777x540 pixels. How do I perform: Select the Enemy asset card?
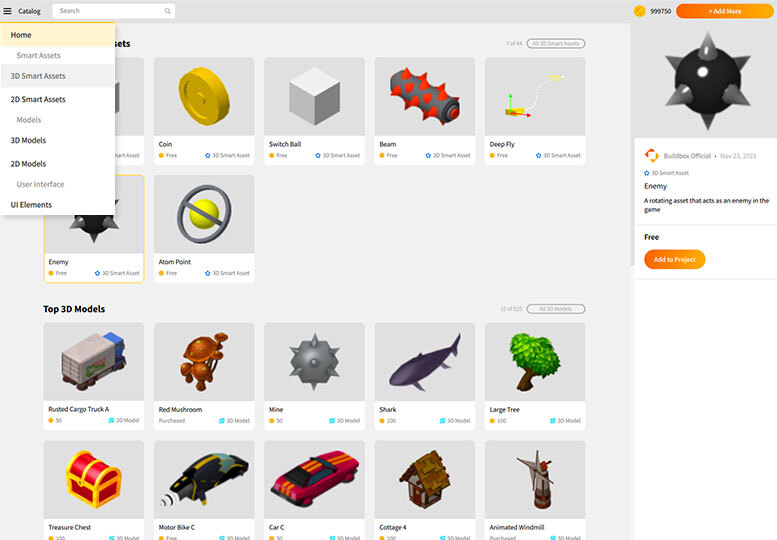pyautogui.click(x=94, y=229)
